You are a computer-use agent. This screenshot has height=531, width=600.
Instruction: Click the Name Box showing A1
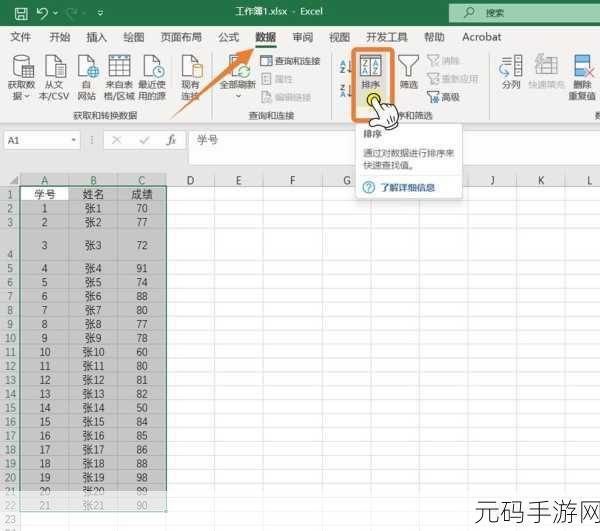(36, 140)
